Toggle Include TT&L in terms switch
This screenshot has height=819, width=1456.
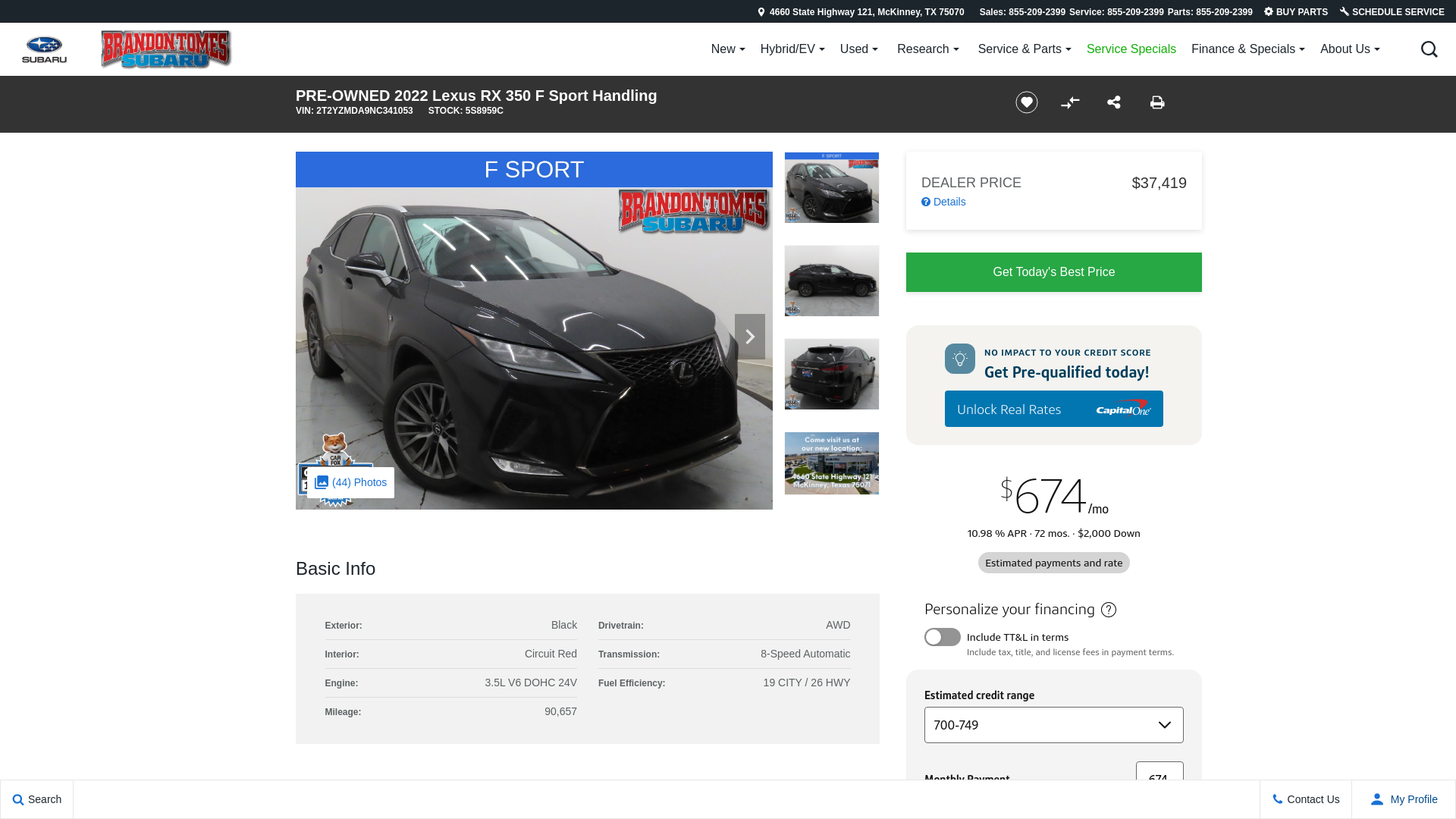tap(943, 637)
